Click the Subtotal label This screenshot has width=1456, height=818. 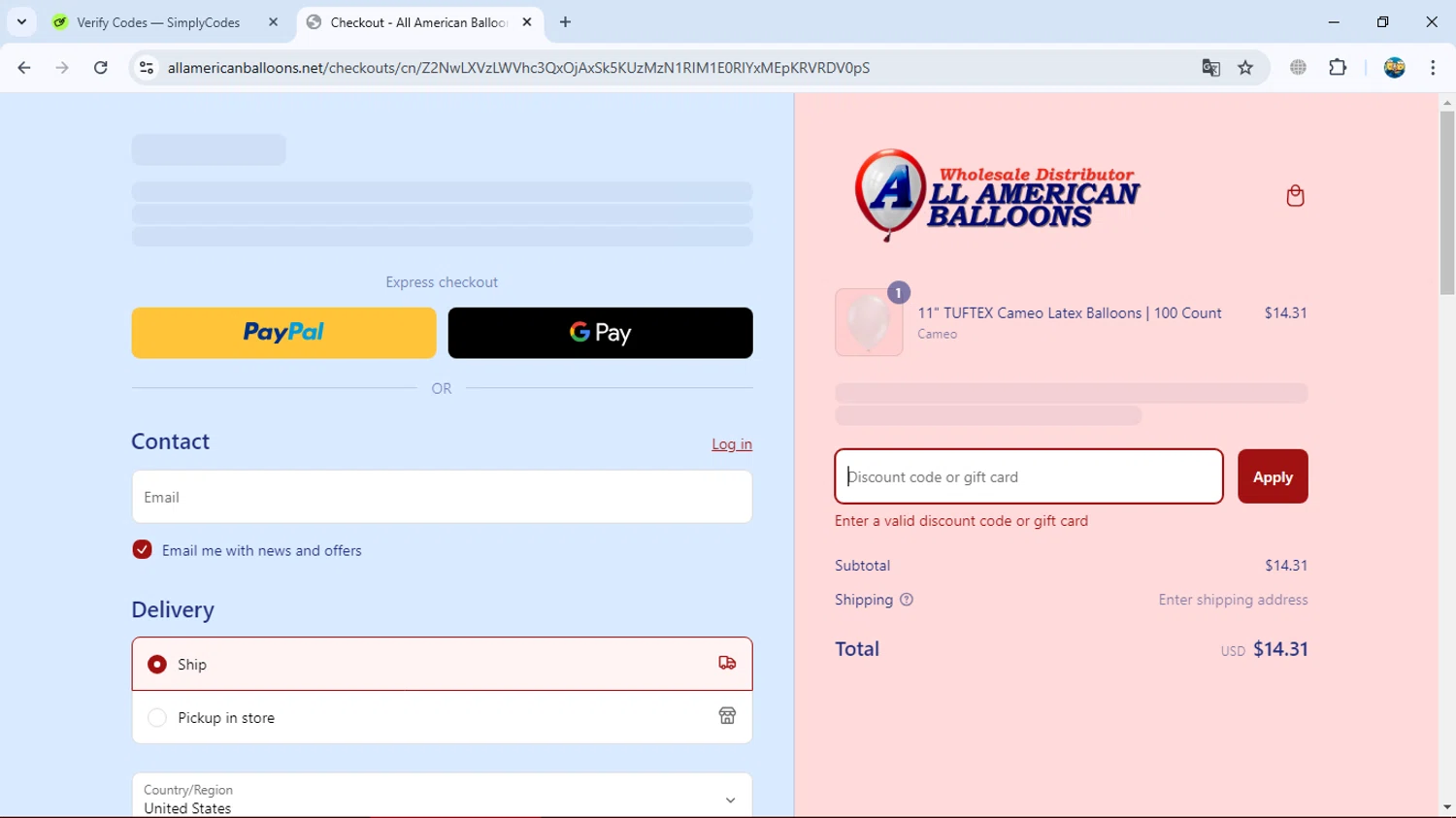pos(862,566)
